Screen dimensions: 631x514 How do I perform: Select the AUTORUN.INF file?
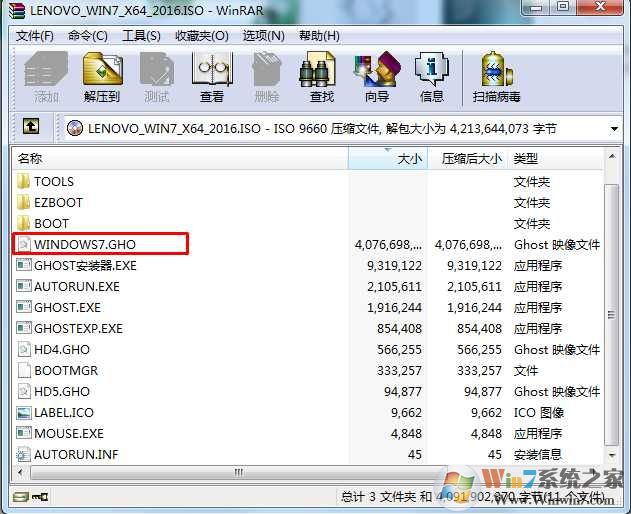point(76,455)
